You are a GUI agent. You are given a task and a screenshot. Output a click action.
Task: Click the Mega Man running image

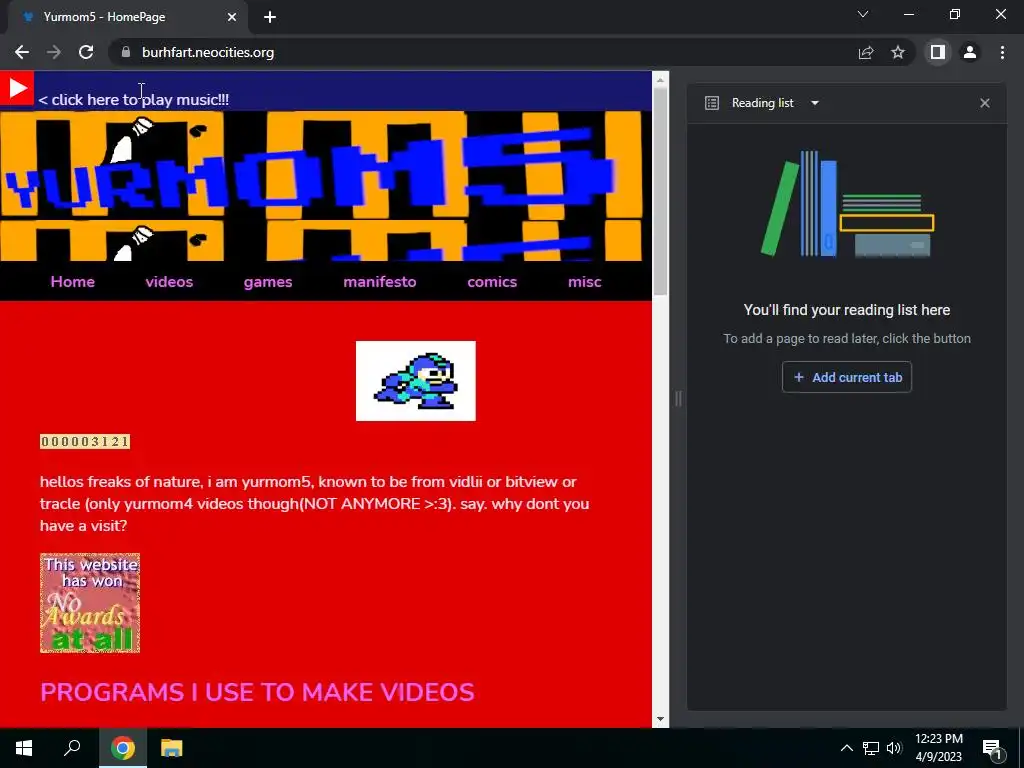point(415,381)
